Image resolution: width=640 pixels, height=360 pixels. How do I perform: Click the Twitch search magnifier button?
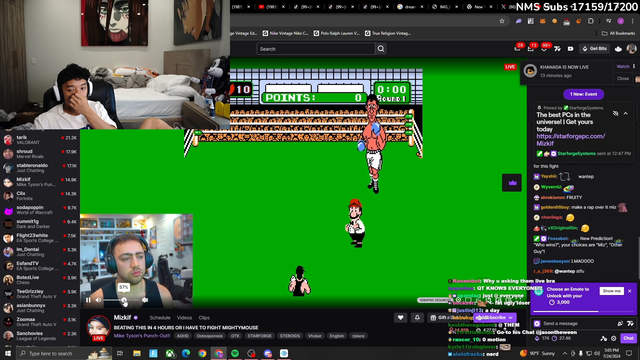point(381,49)
